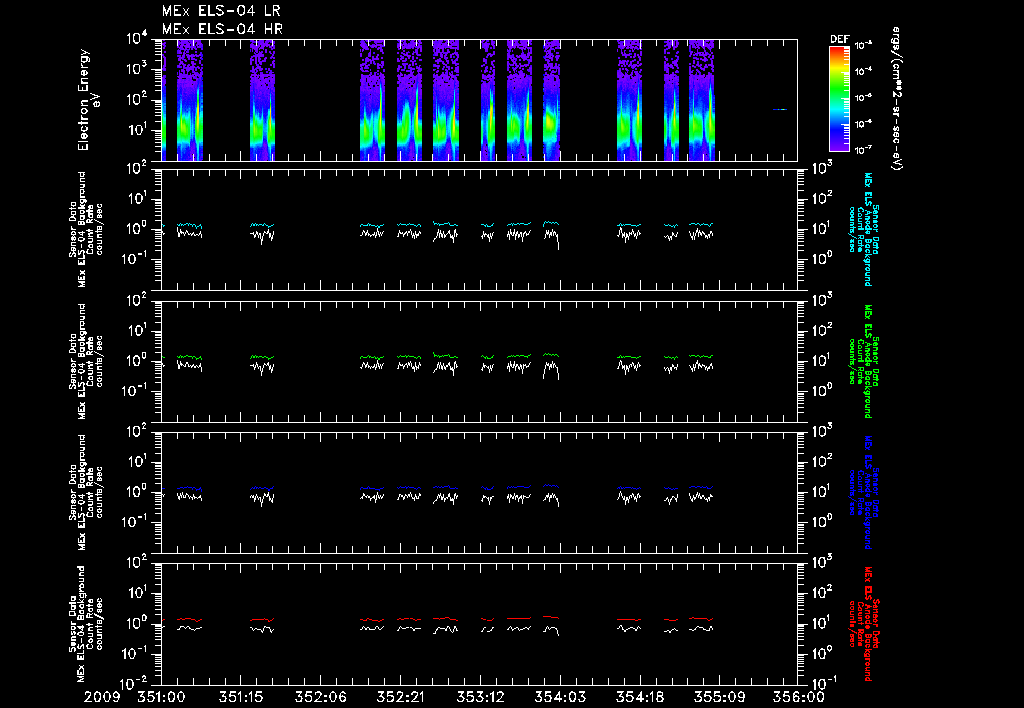This screenshot has height=708, width=1024.
Task: Click the '2009' year label on time axis
Action: tap(102, 698)
